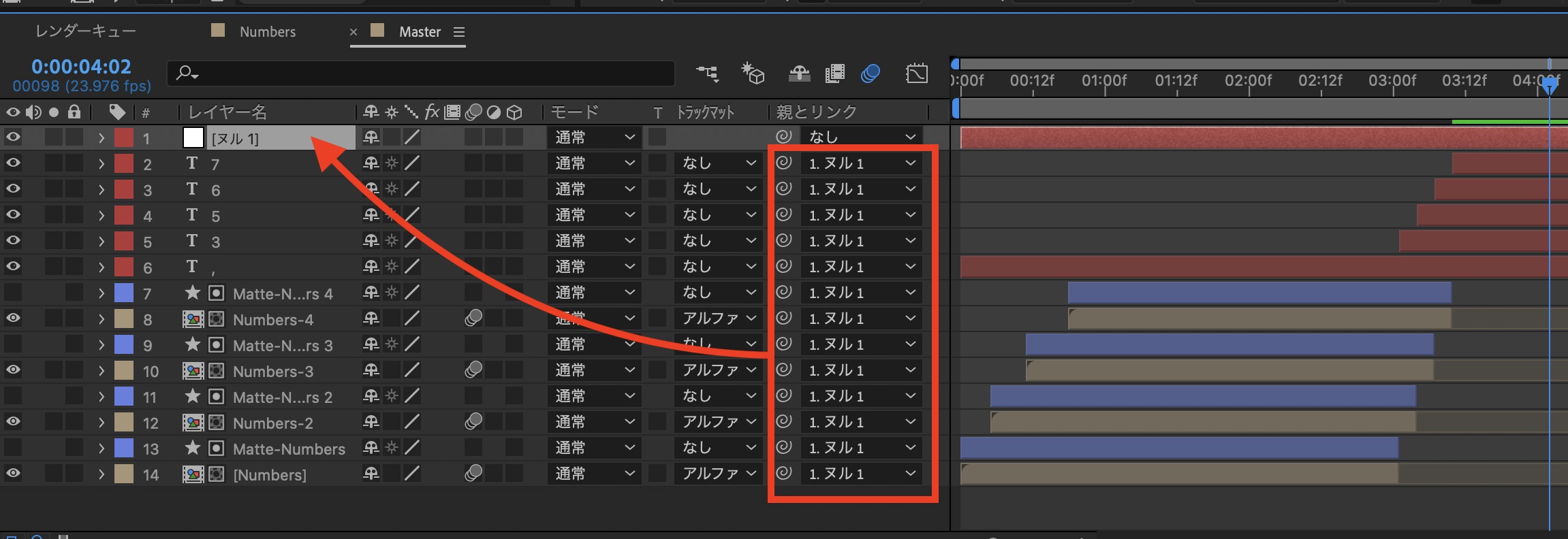Screen dimensions: 1568x539
Task: Switch to the Numbers composition tab
Action: (x=267, y=31)
